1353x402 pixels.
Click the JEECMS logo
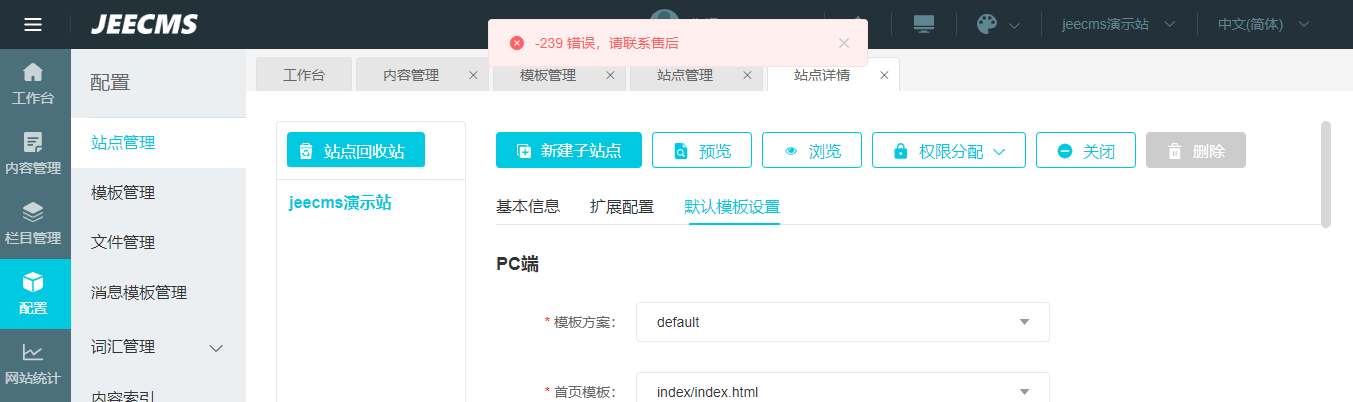tap(144, 24)
